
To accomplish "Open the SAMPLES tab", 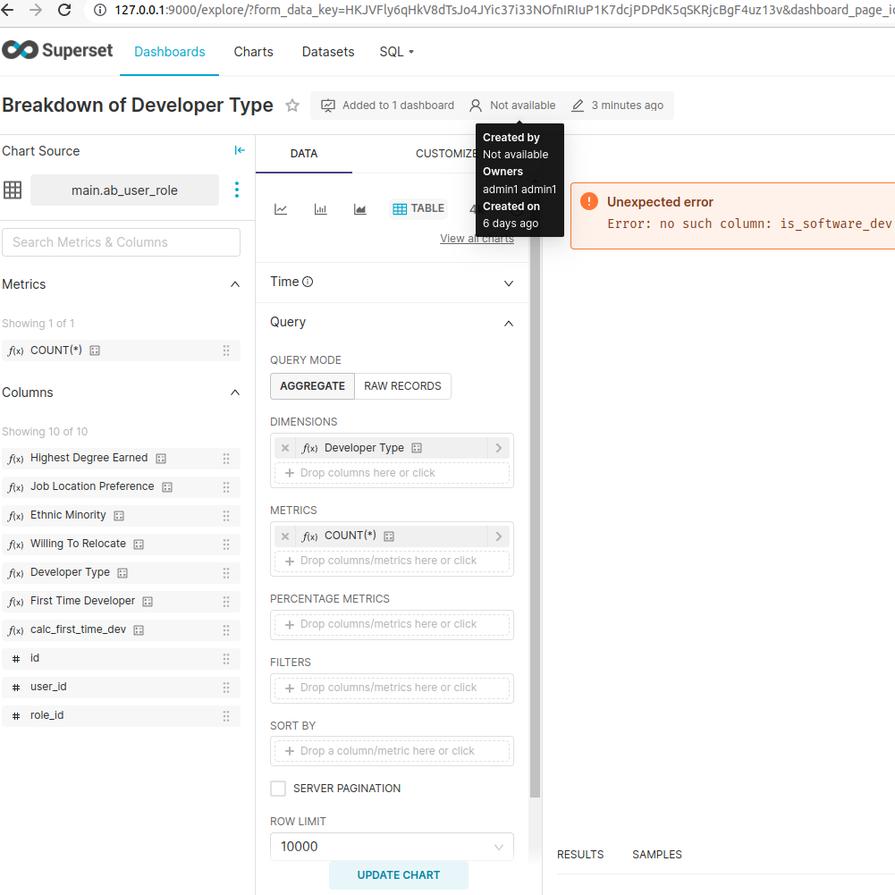I will point(657,854).
